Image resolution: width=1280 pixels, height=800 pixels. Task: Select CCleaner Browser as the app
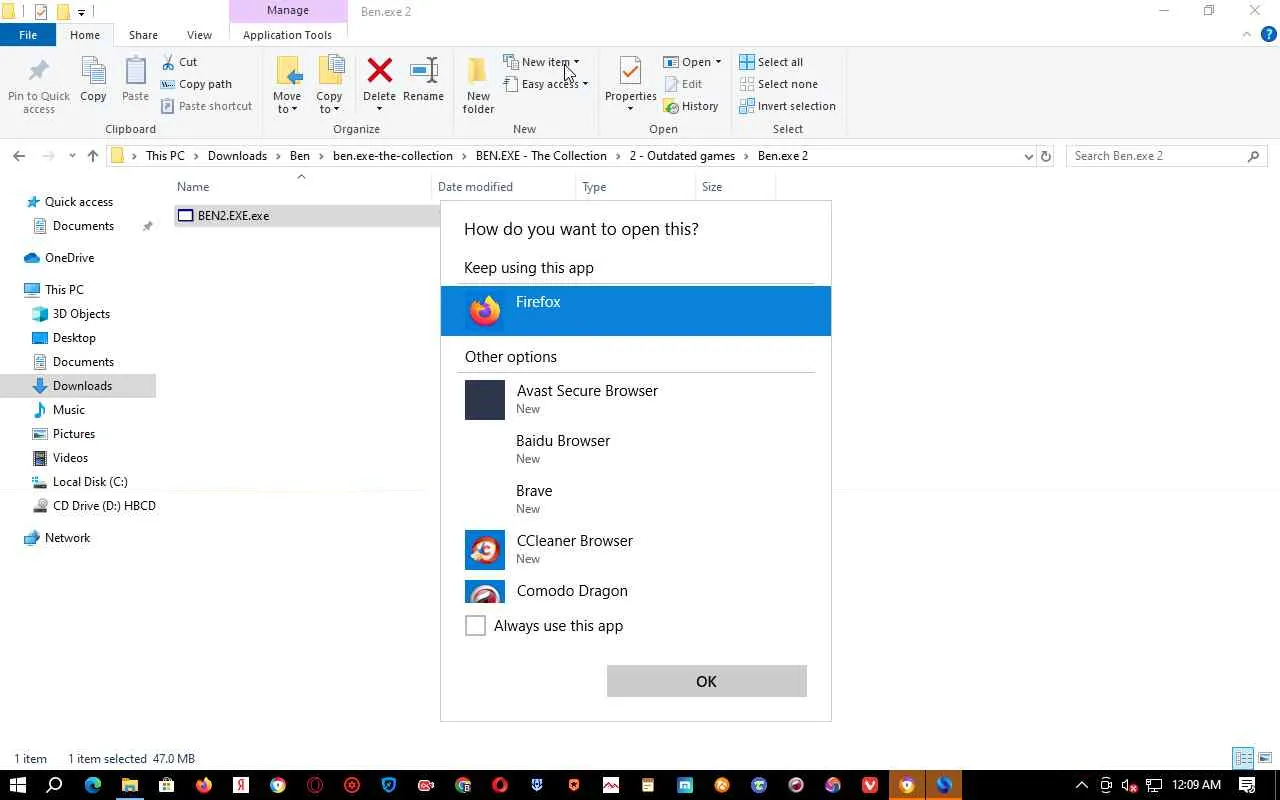click(x=636, y=549)
